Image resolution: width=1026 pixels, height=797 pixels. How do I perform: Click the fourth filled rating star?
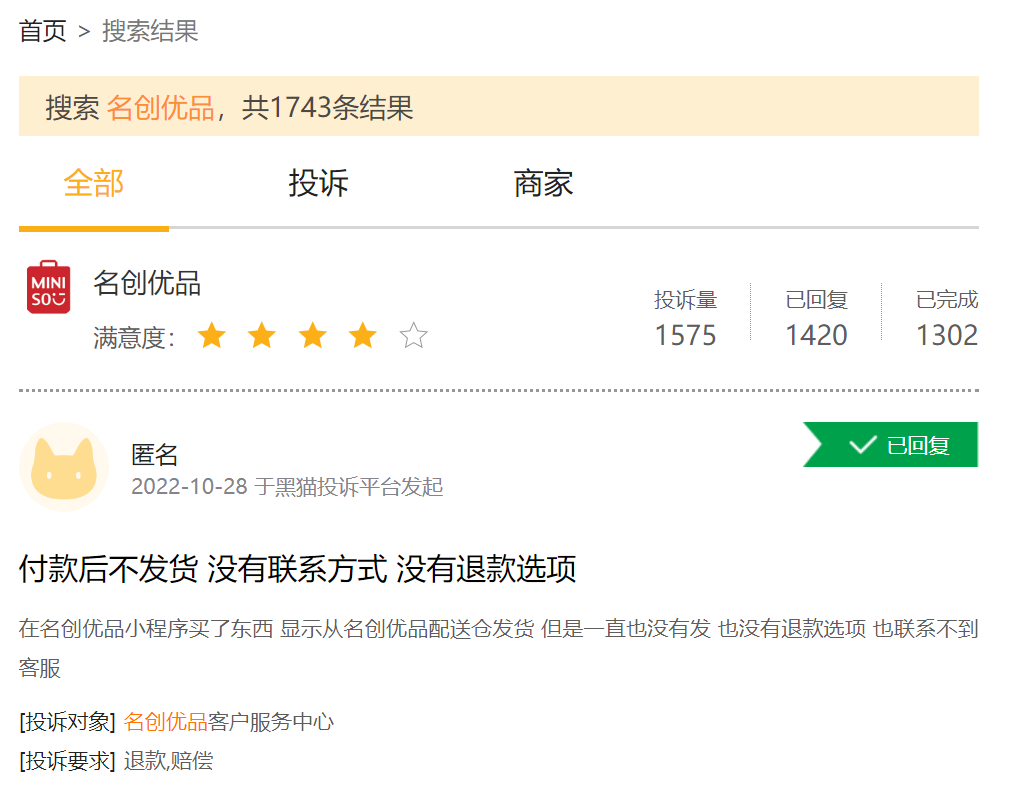coord(363,336)
